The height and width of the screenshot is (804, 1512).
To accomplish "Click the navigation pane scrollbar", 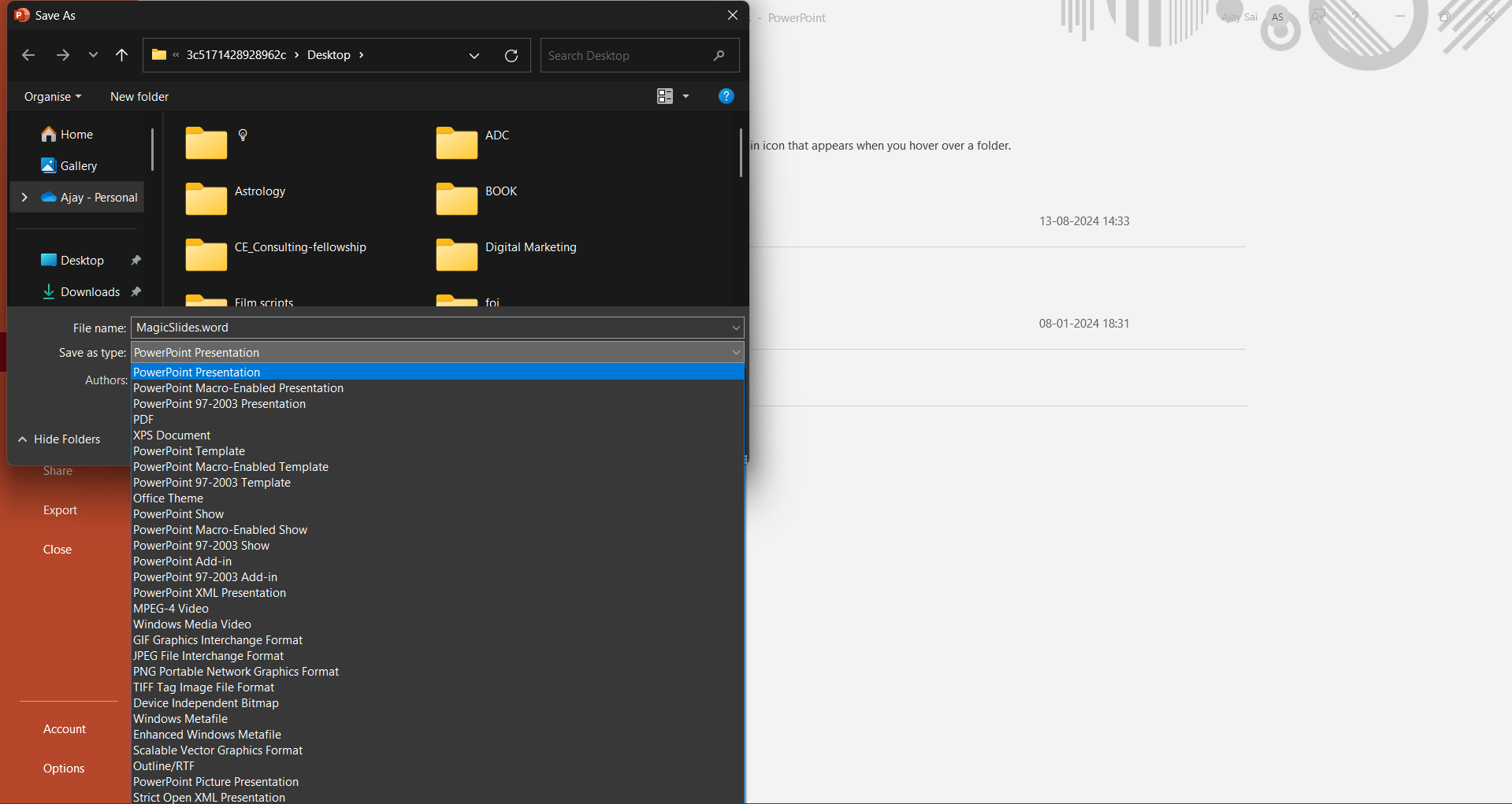I will (x=152, y=150).
